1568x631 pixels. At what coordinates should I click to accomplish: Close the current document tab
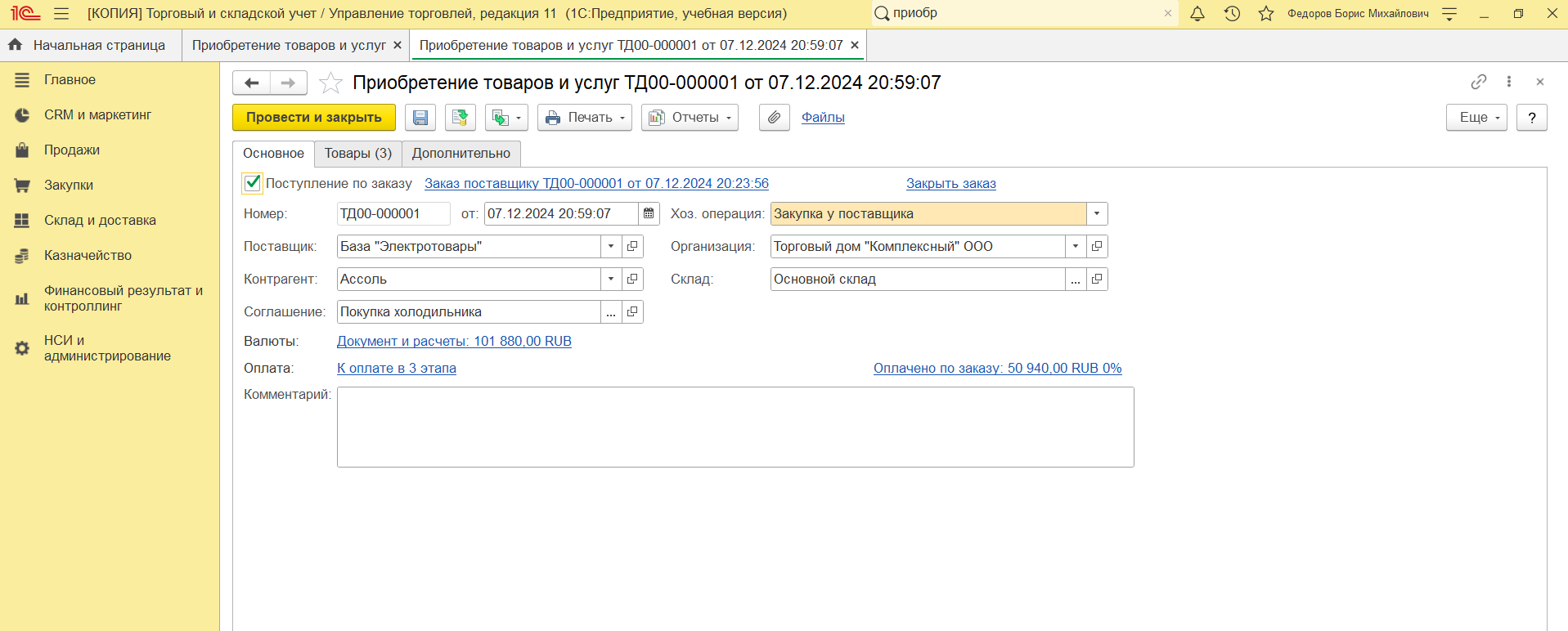(855, 46)
